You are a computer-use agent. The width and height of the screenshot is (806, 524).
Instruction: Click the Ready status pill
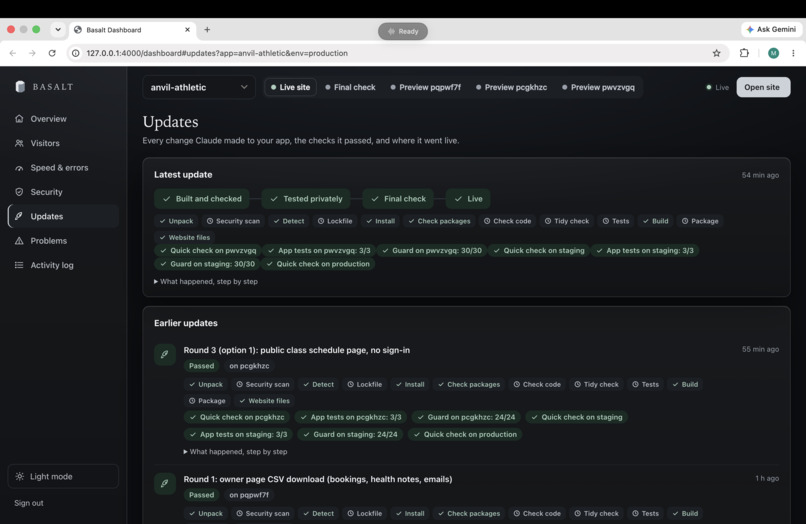(x=403, y=31)
